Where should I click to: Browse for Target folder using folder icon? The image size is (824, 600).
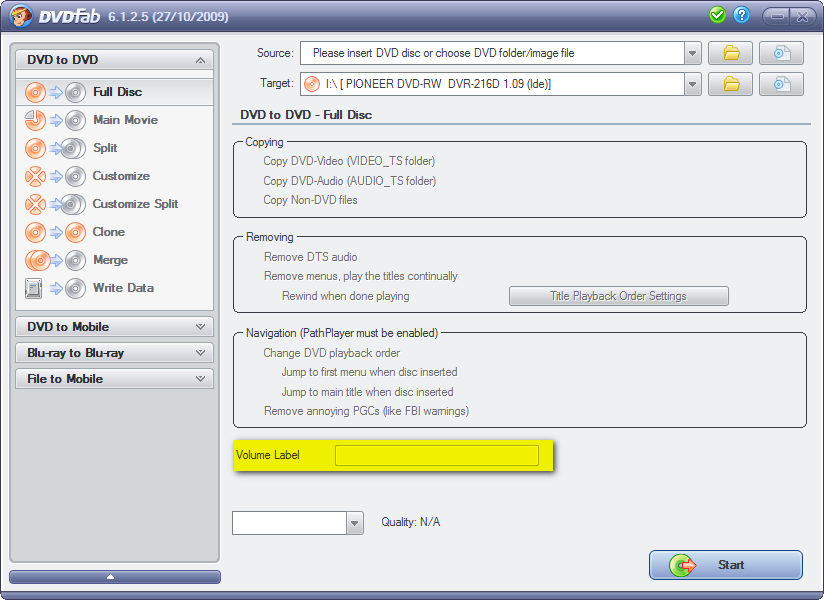730,84
